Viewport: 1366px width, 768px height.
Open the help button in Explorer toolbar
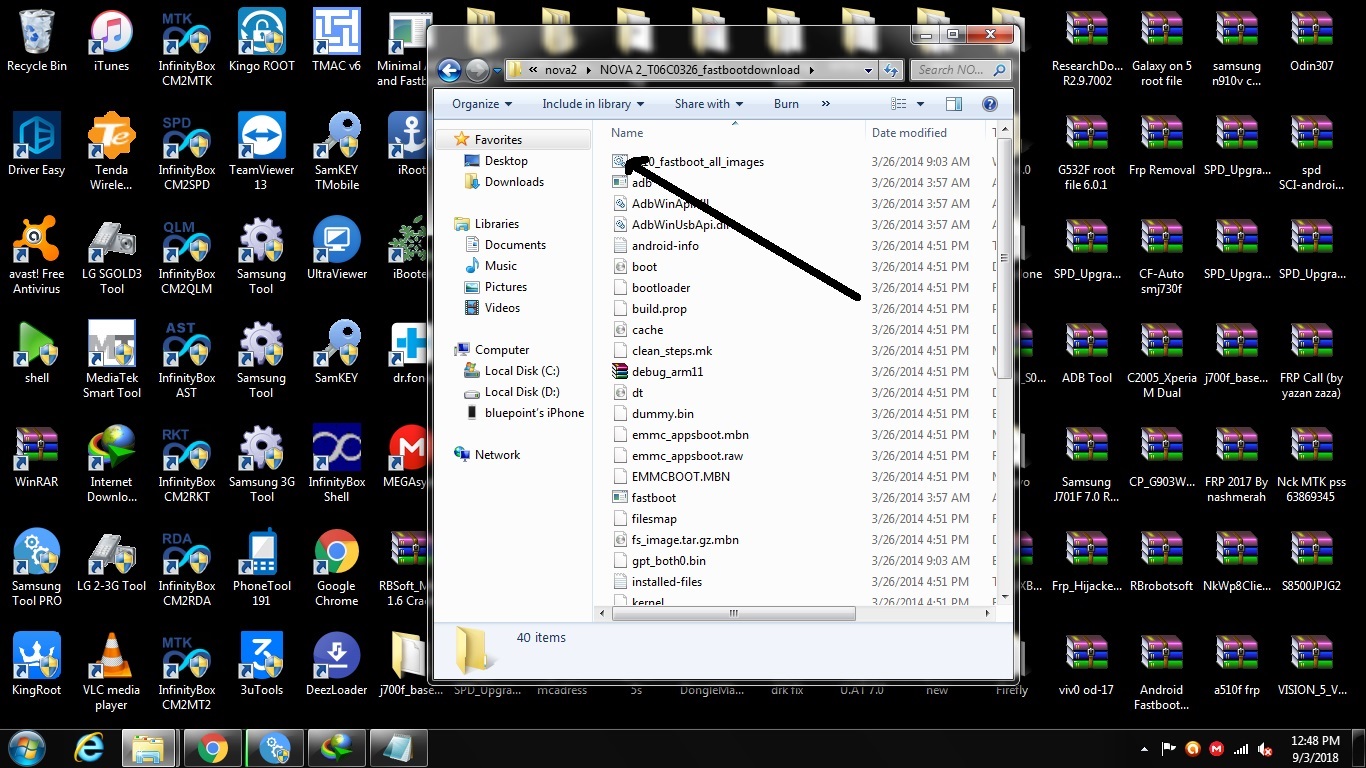coord(990,104)
